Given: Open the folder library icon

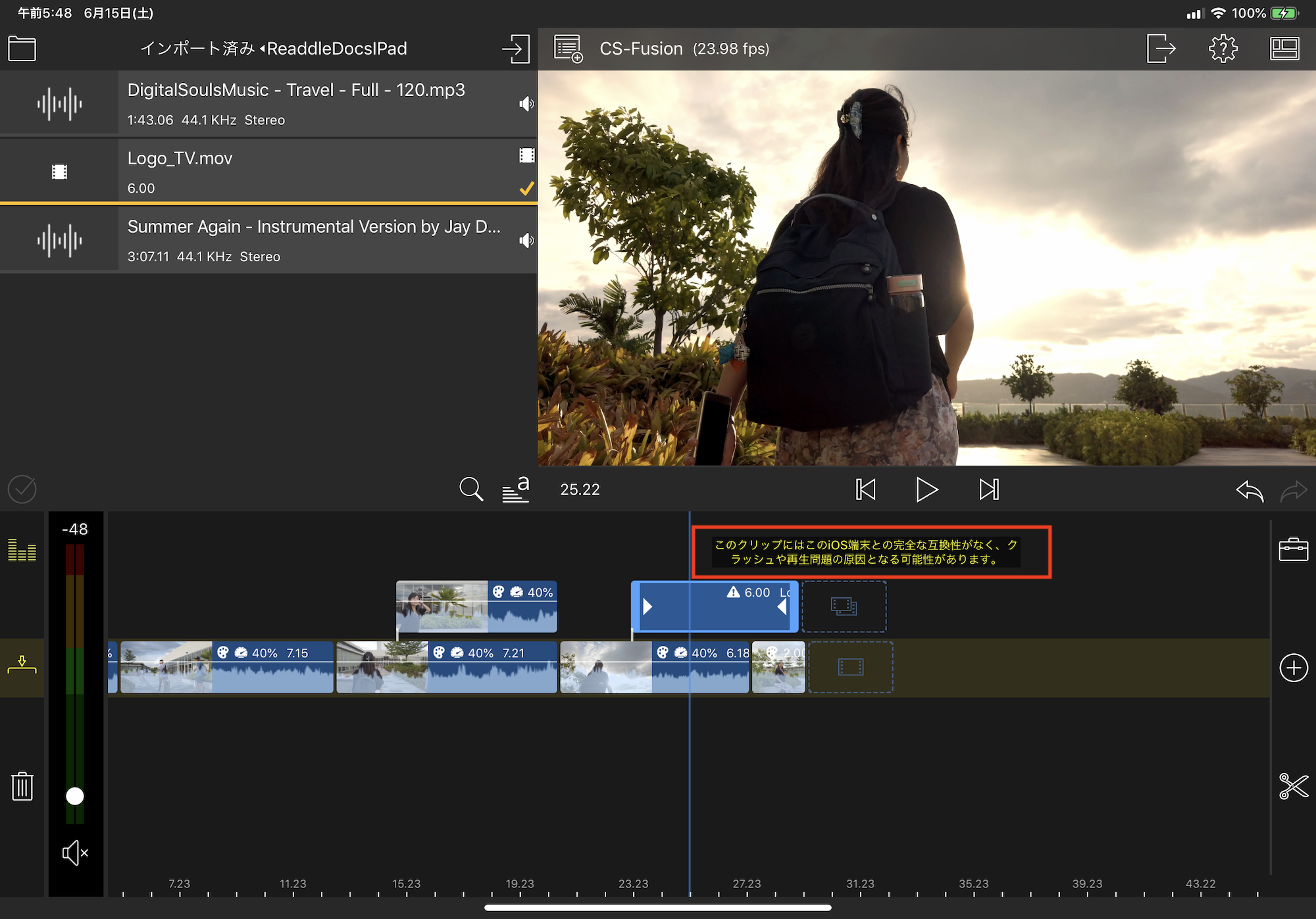Looking at the screenshot, I should (x=22, y=49).
